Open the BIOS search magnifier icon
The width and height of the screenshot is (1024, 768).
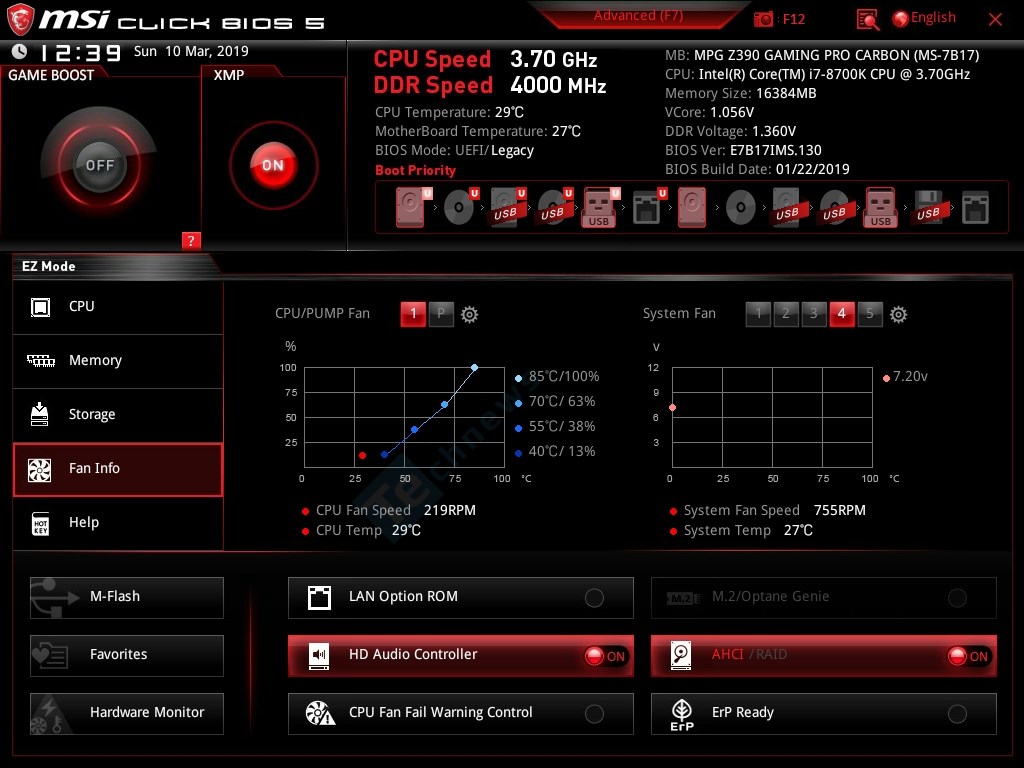[868, 19]
